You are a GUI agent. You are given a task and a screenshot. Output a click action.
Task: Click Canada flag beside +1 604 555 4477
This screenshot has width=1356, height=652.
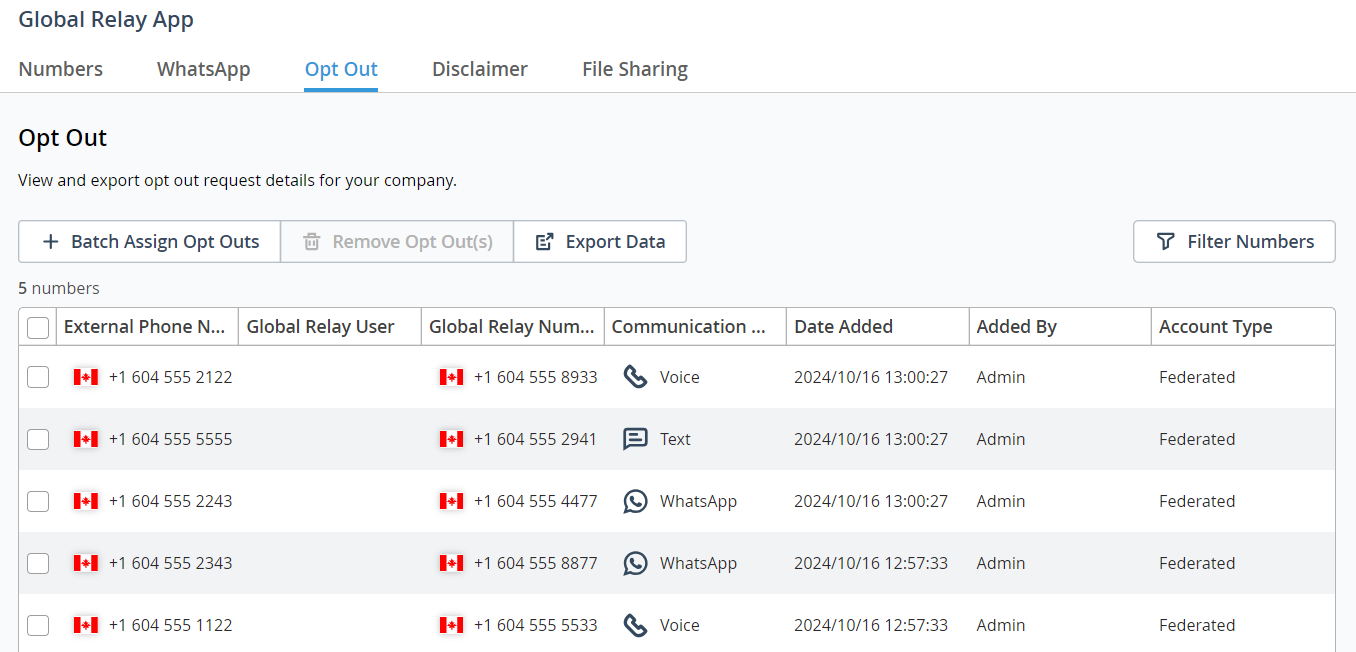451,501
